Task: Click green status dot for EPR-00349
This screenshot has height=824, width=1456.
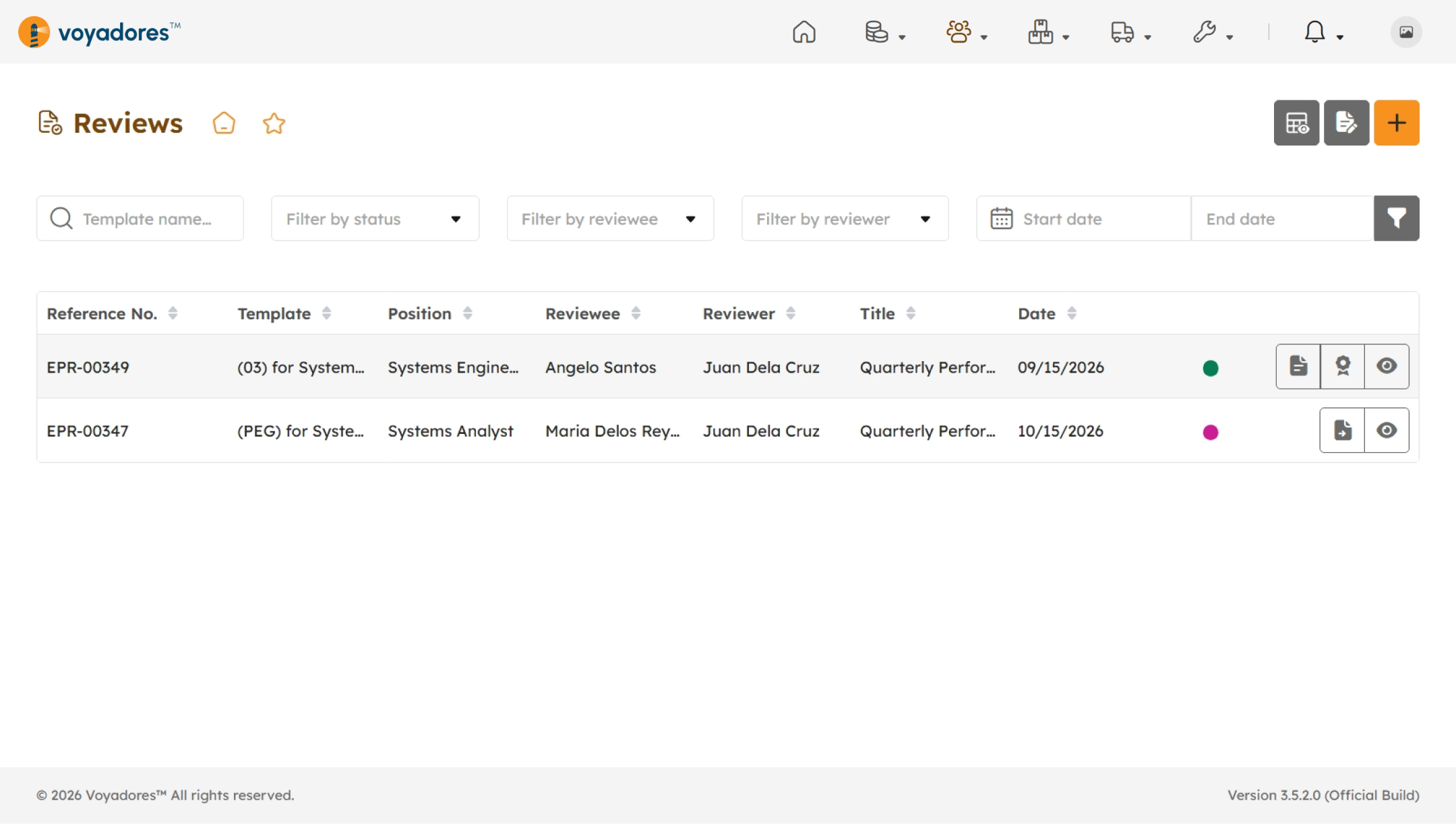Action: click(1211, 368)
